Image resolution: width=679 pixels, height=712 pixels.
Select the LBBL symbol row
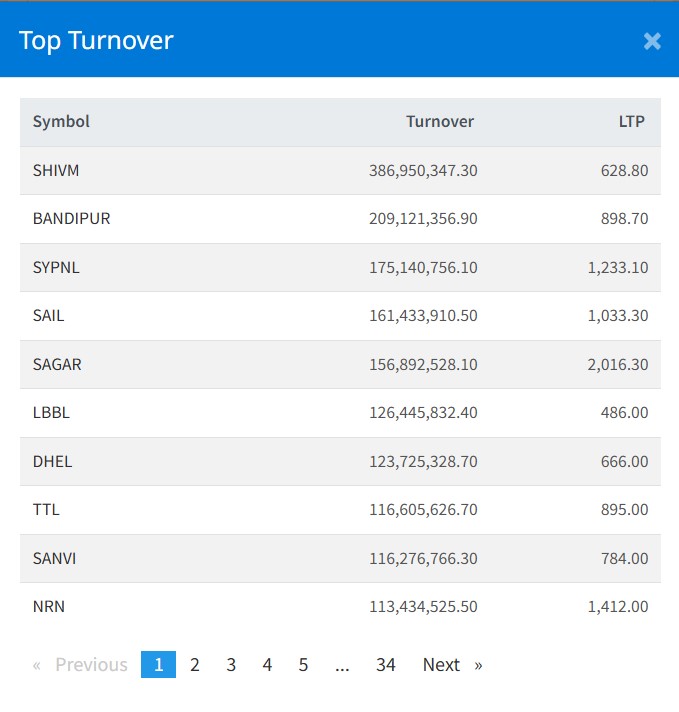click(51, 413)
